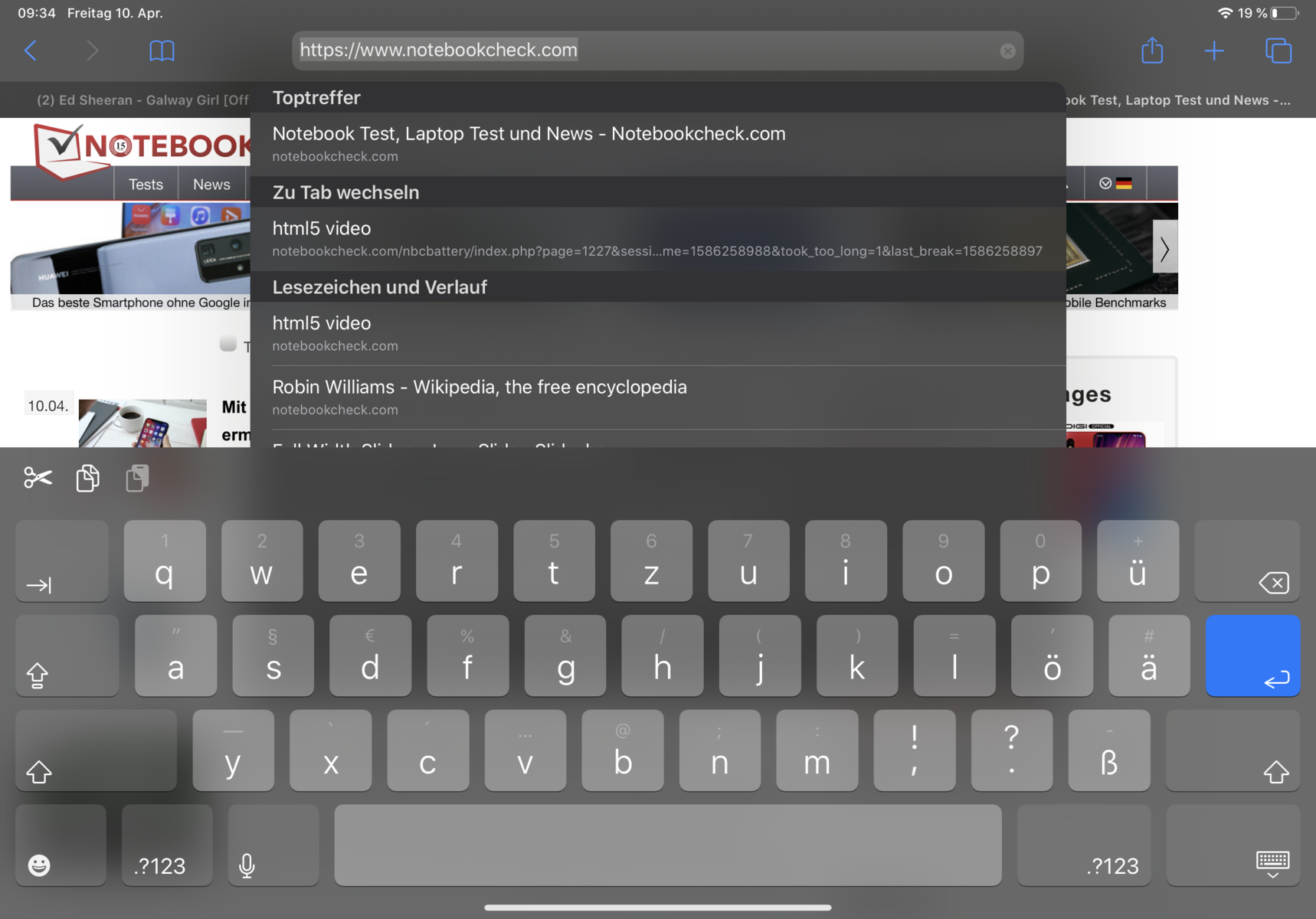
Task: Switch to the html5 video tab suggestion
Action: [x=658, y=239]
